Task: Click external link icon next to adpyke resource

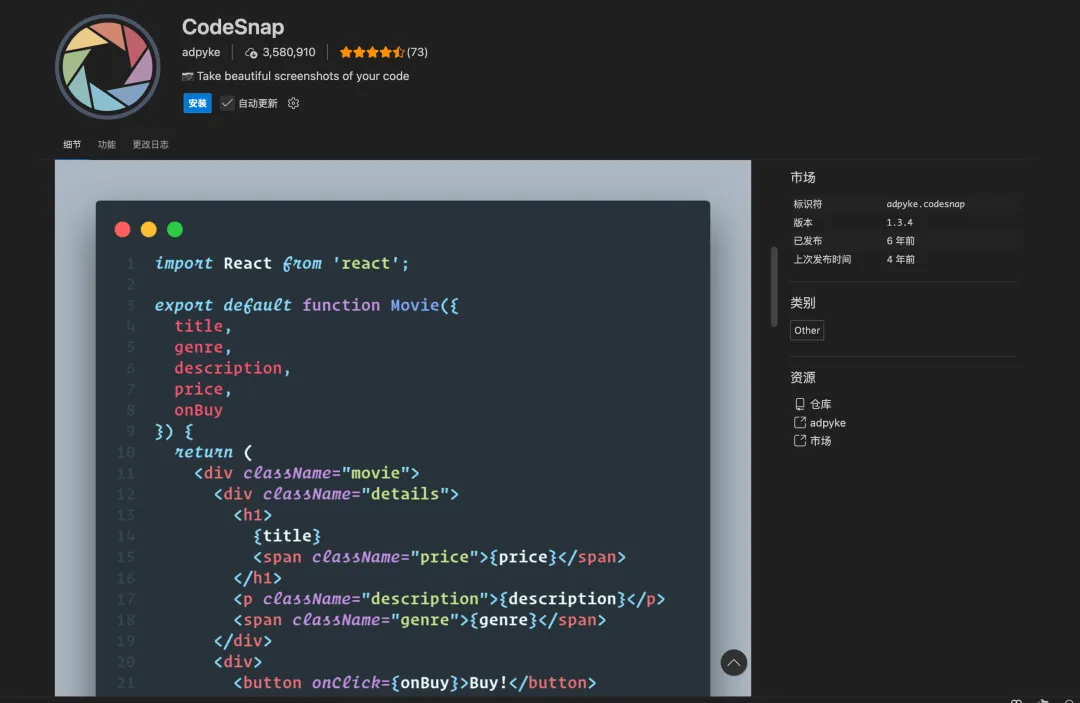Action: coord(800,423)
